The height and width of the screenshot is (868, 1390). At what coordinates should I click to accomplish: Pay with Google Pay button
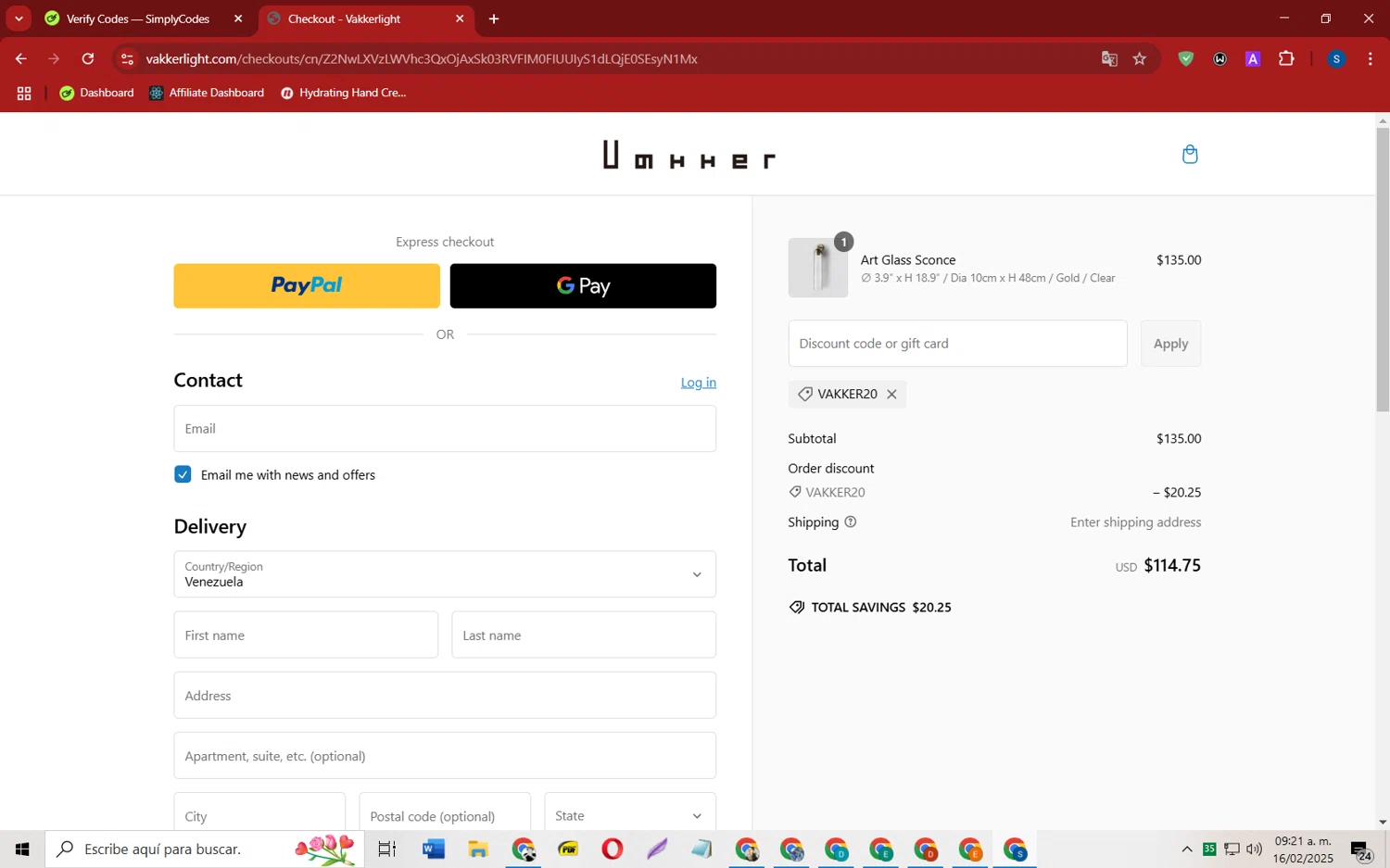[583, 285]
